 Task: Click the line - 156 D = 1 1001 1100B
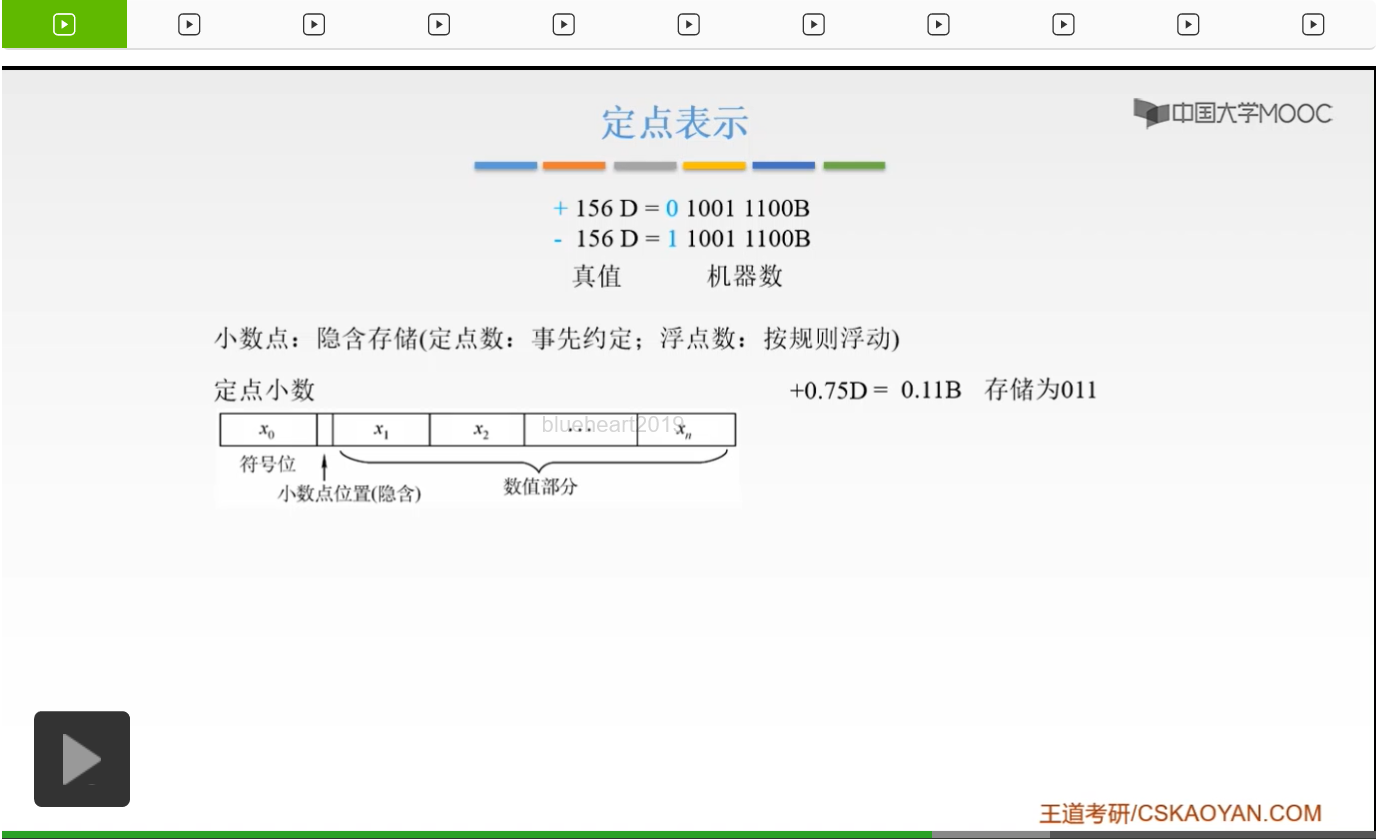681,239
